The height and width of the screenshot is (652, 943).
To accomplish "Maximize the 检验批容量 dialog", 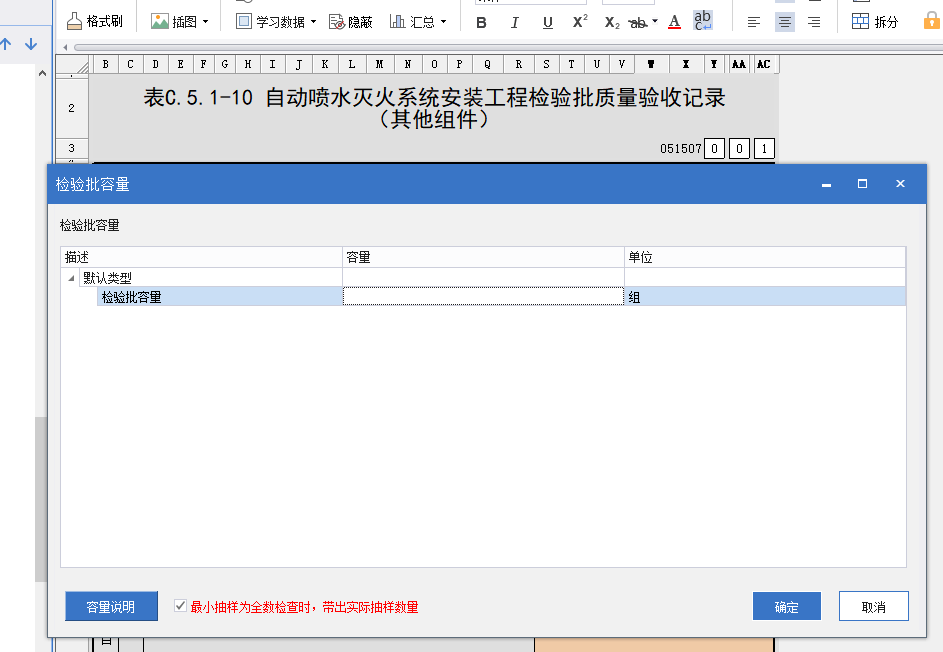I will click(x=862, y=184).
